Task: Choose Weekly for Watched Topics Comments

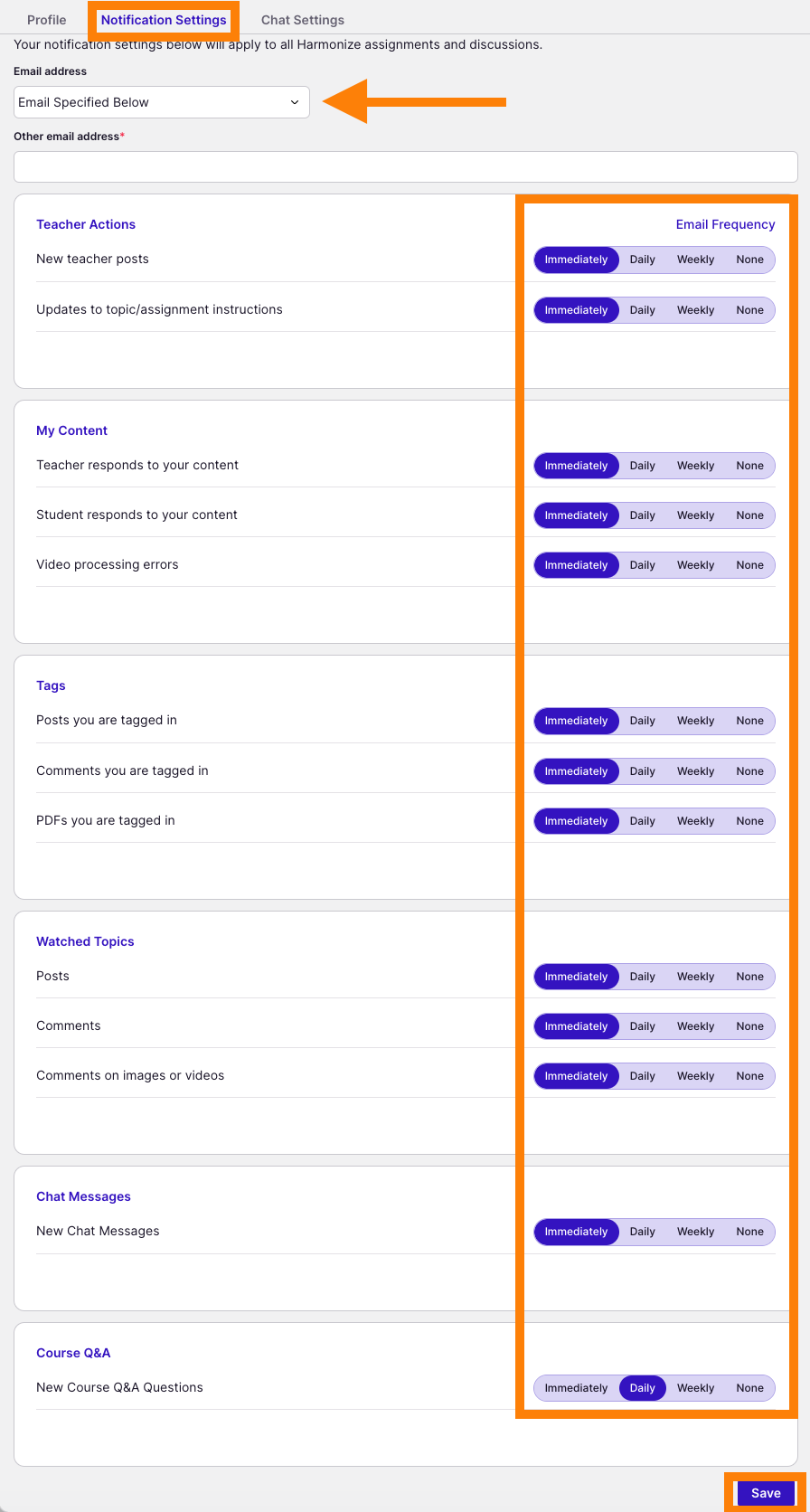Action: (695, 1026)
